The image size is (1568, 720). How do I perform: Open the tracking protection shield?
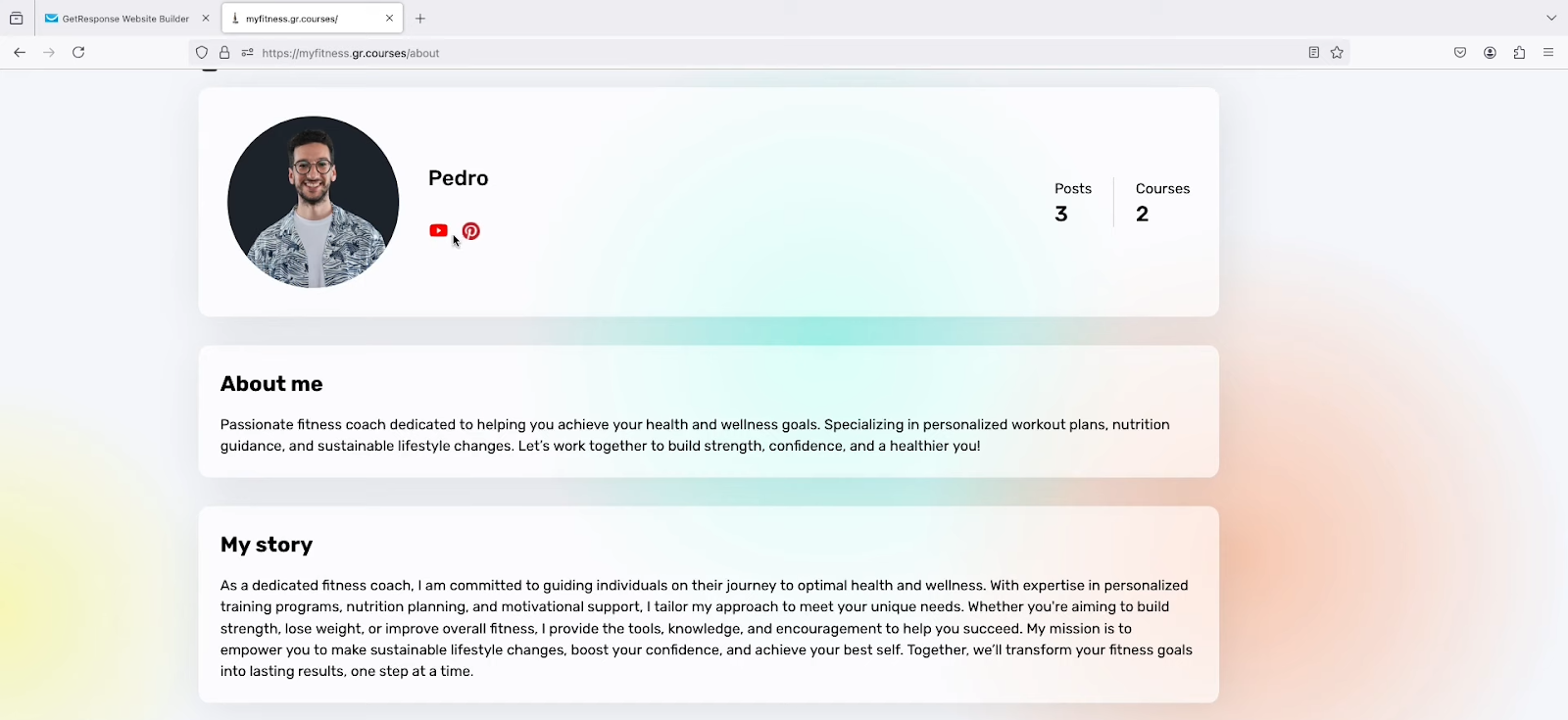click(x=202, y=53)
